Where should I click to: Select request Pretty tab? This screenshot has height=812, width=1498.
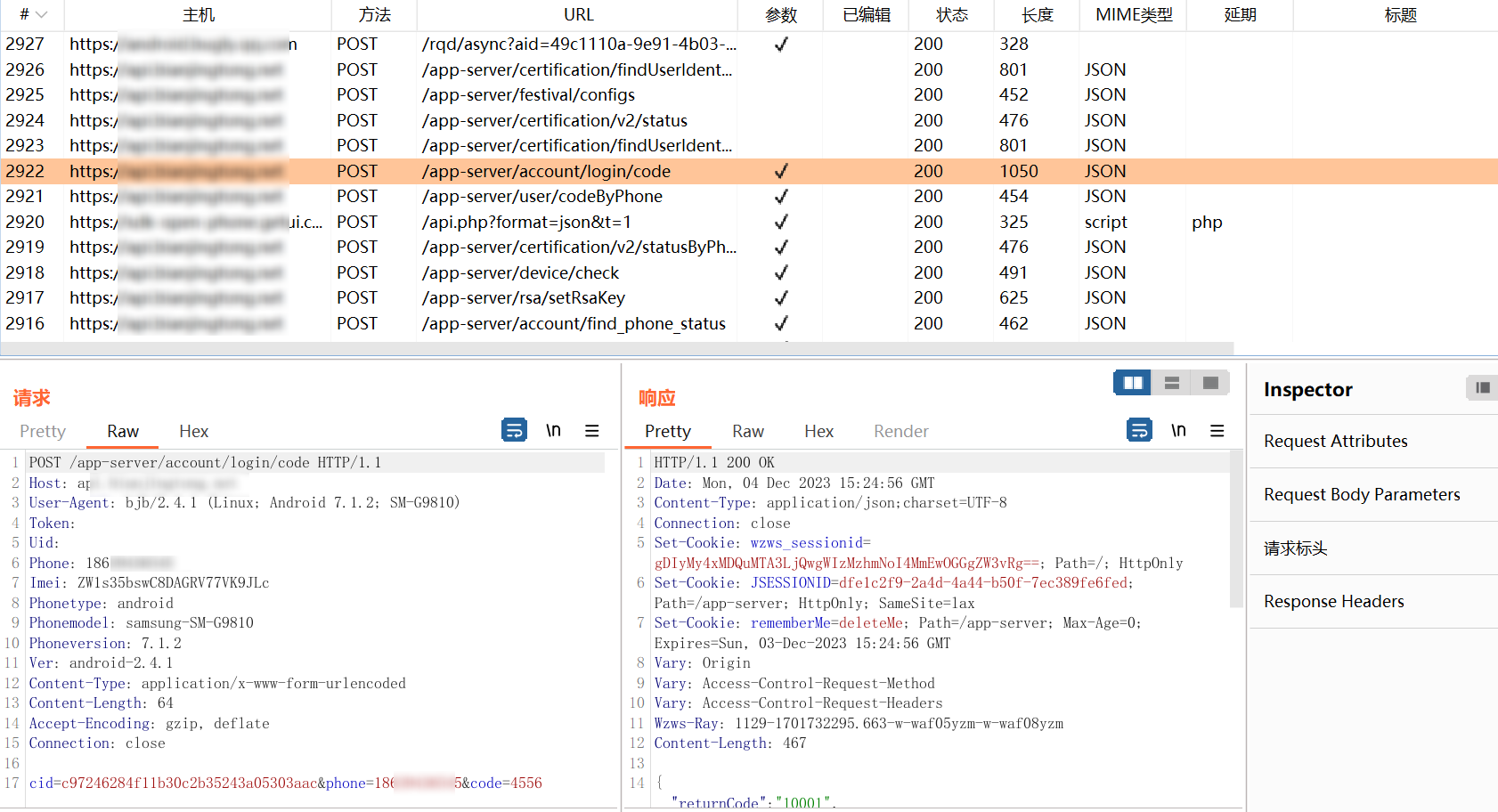tap(43, 431)
